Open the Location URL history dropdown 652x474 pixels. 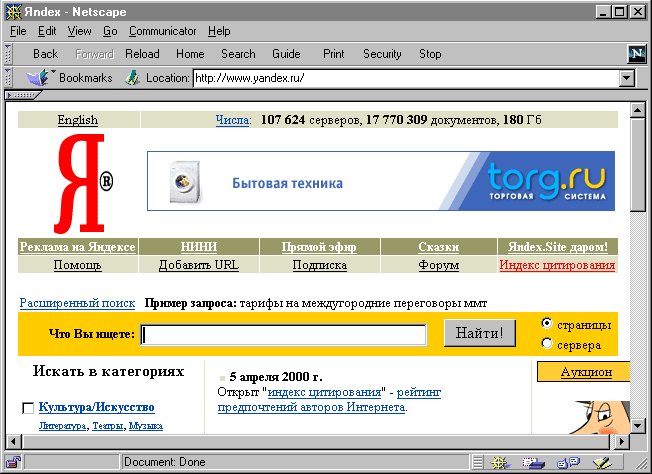click(627, 78)
